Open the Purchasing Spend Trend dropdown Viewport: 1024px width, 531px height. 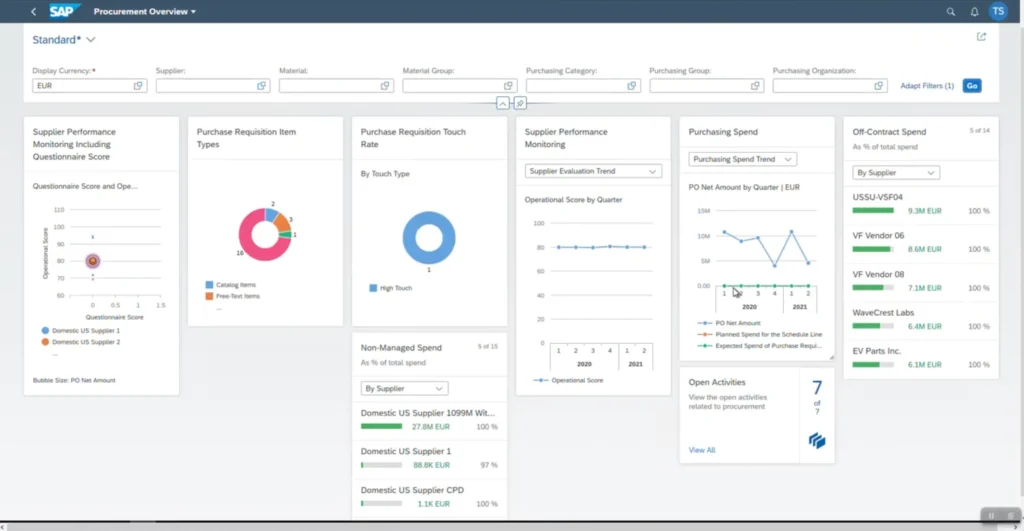coord(743,159)
